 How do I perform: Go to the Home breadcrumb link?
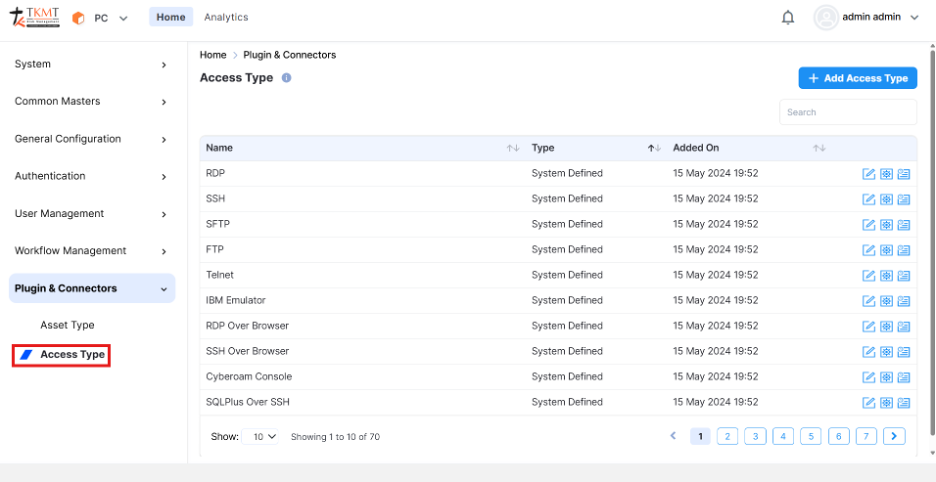click(213, 55)
